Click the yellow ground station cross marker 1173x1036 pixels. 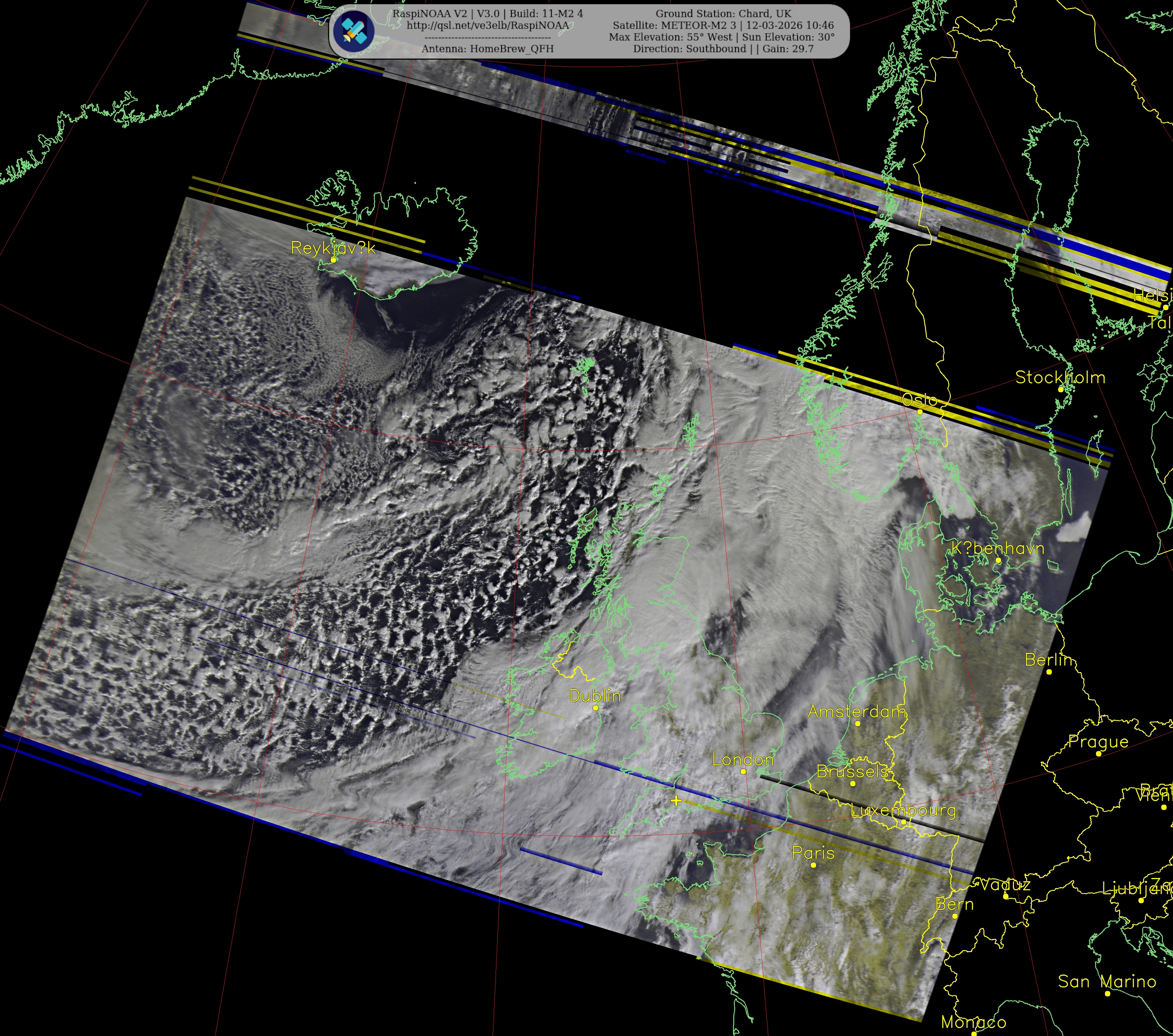(x=676, y=801)
